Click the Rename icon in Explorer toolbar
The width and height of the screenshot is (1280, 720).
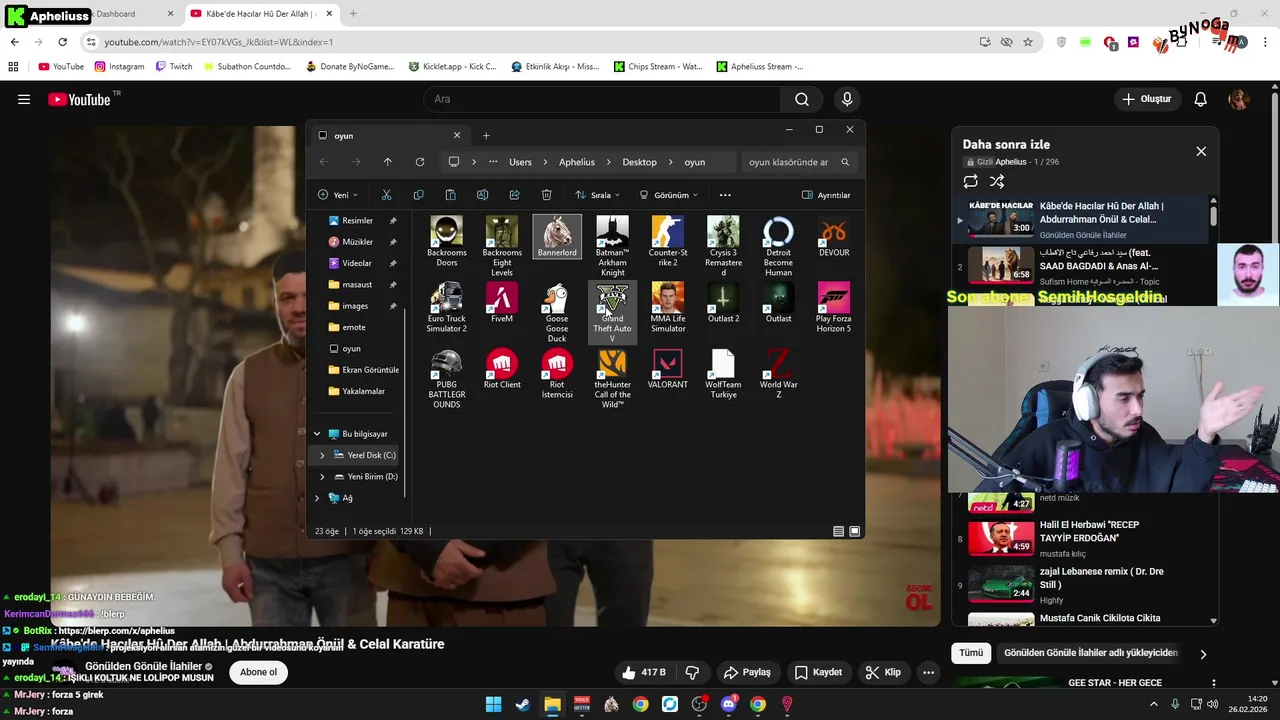click(482, 195)
